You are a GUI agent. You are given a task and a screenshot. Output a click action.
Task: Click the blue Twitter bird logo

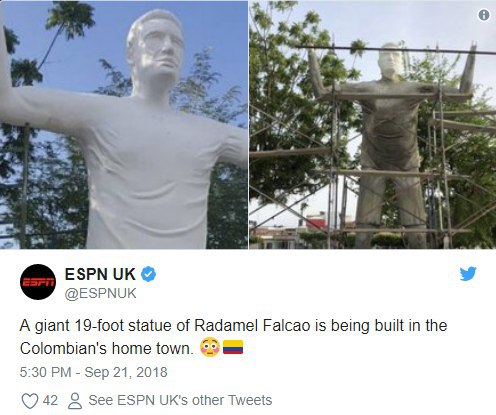[468, 274]
